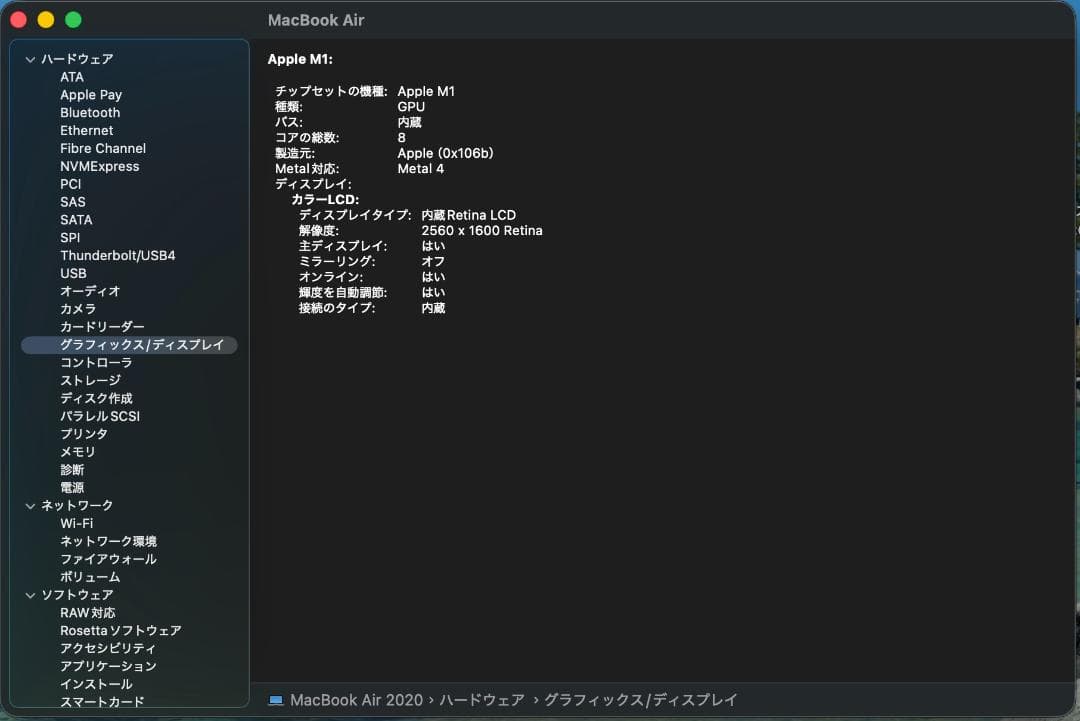Open the Thunderbolt/USB4 entry
Viewport: 1080px width, 721px height.
coord(117,256)
